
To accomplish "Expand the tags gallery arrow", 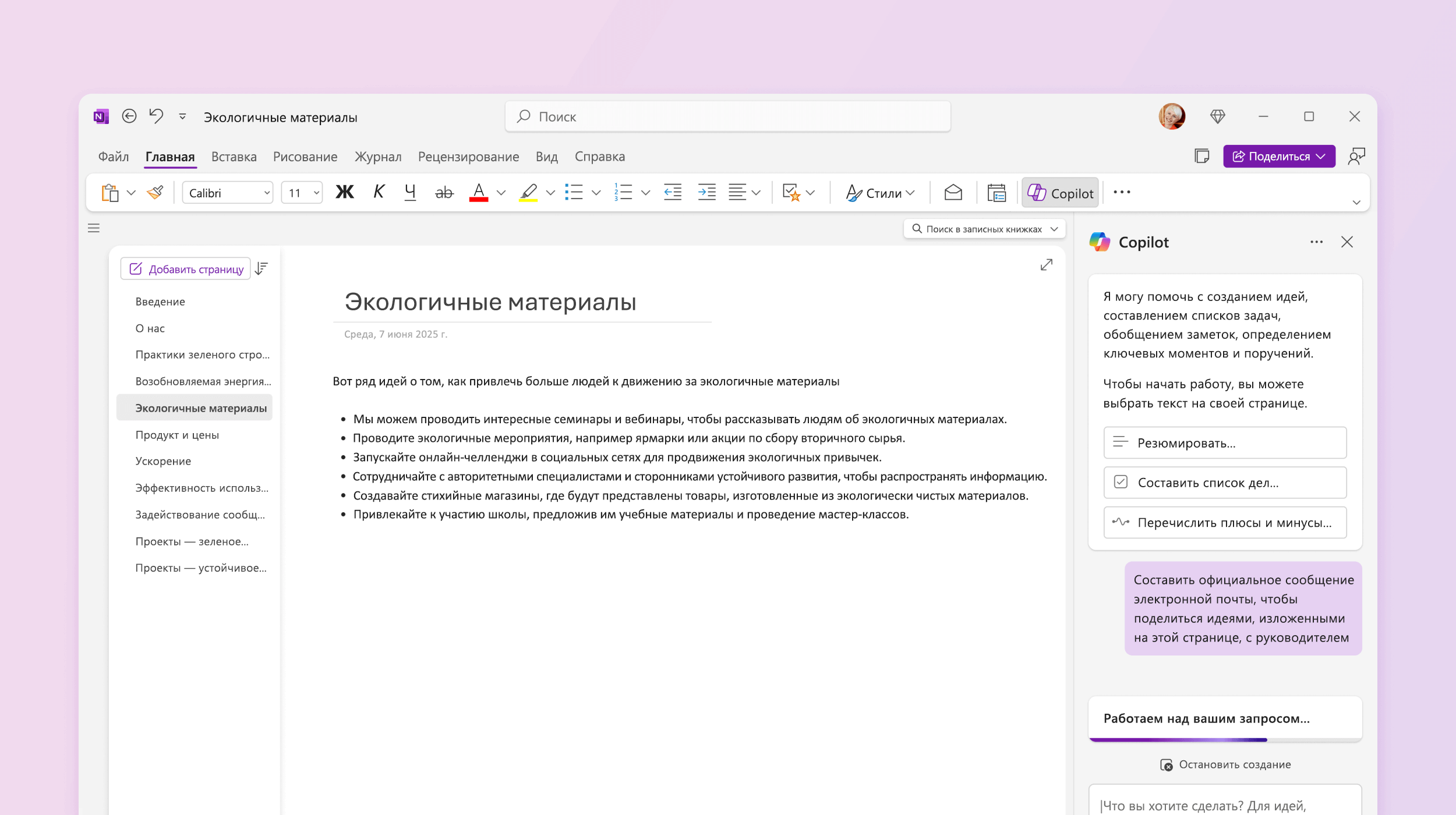I will (810, 193).
